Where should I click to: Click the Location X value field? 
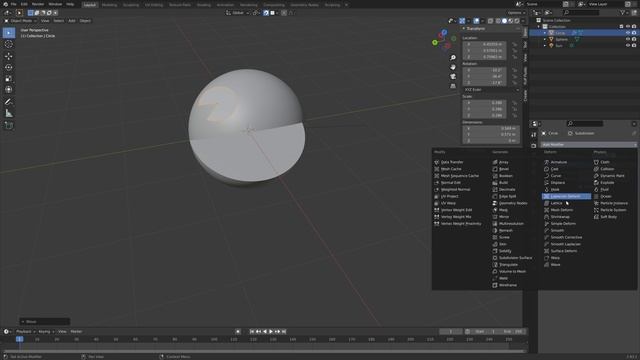[484, 44]
